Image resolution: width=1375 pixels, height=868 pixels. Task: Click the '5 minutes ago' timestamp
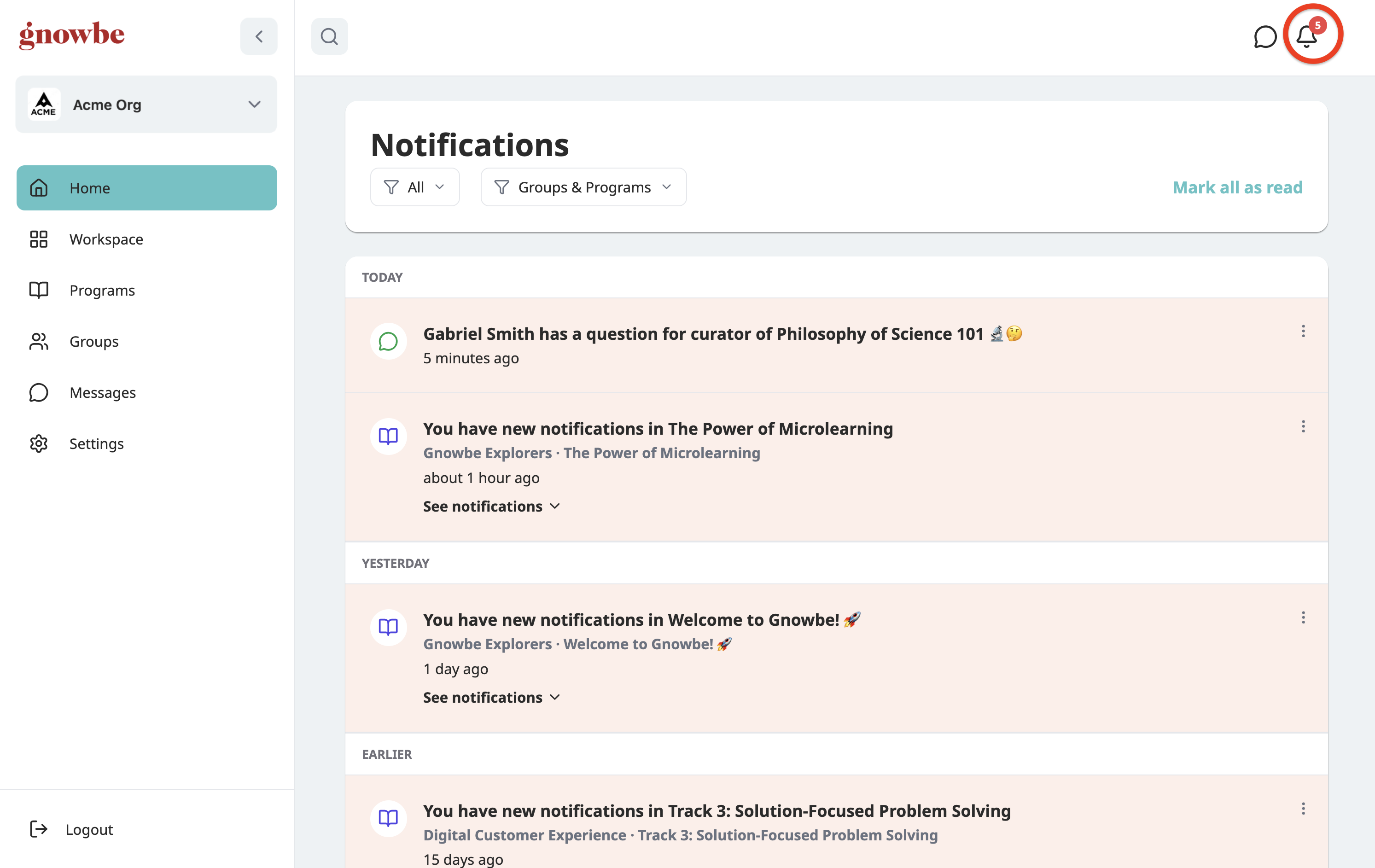(x=471, y=358)
